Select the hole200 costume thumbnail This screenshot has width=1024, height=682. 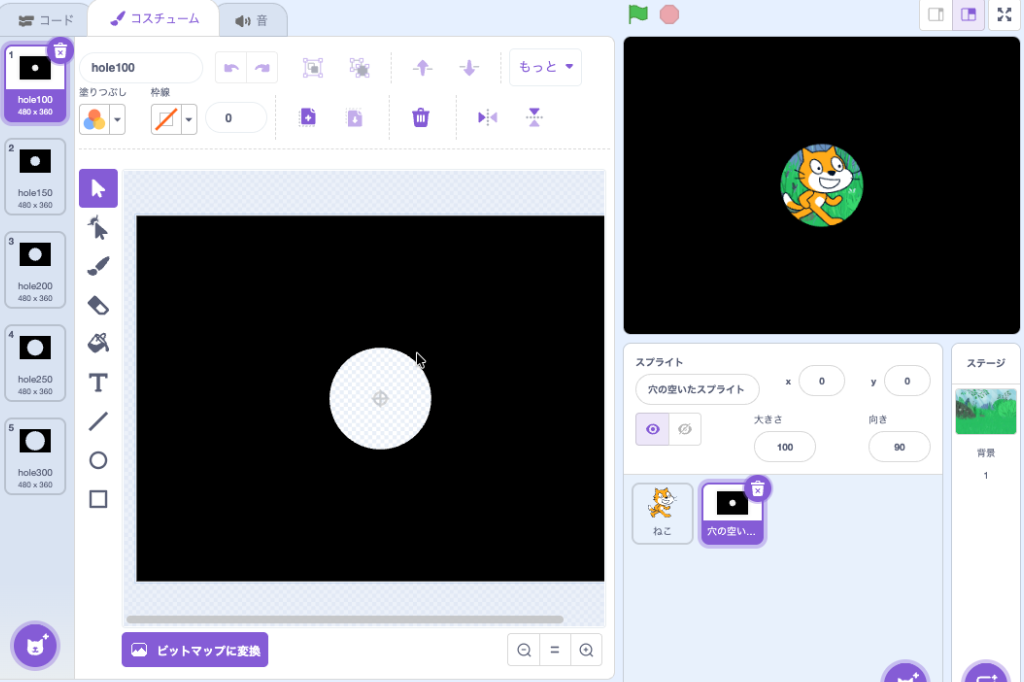(35, 266)
